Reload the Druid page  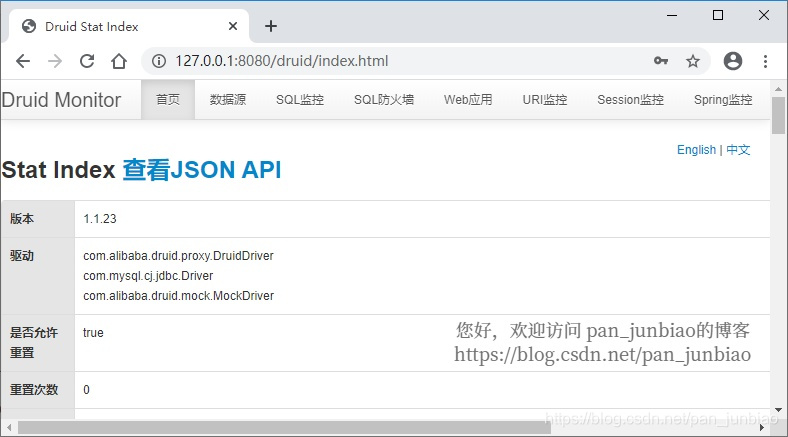[87, 61]
